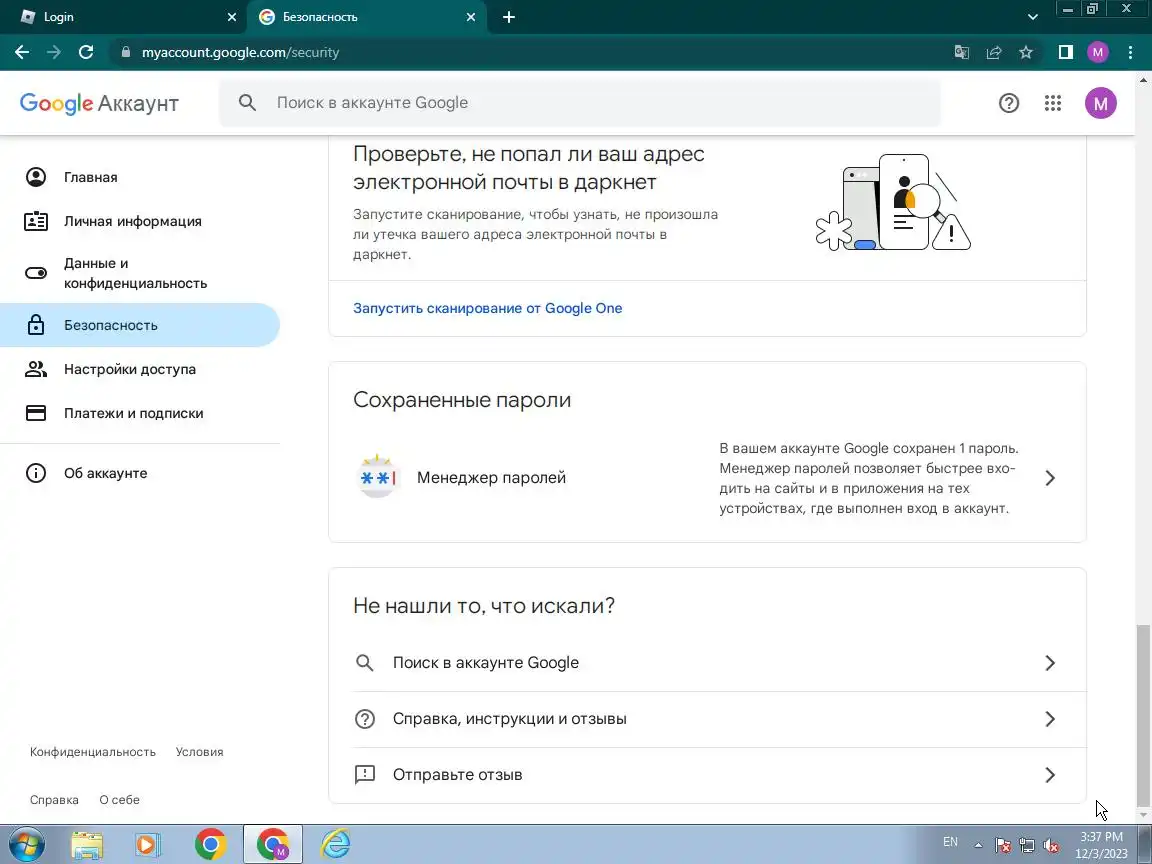Close the Безопасность tab
Image resolution: width=1152 pixels, height=864 pixels.
pos(471,17)
